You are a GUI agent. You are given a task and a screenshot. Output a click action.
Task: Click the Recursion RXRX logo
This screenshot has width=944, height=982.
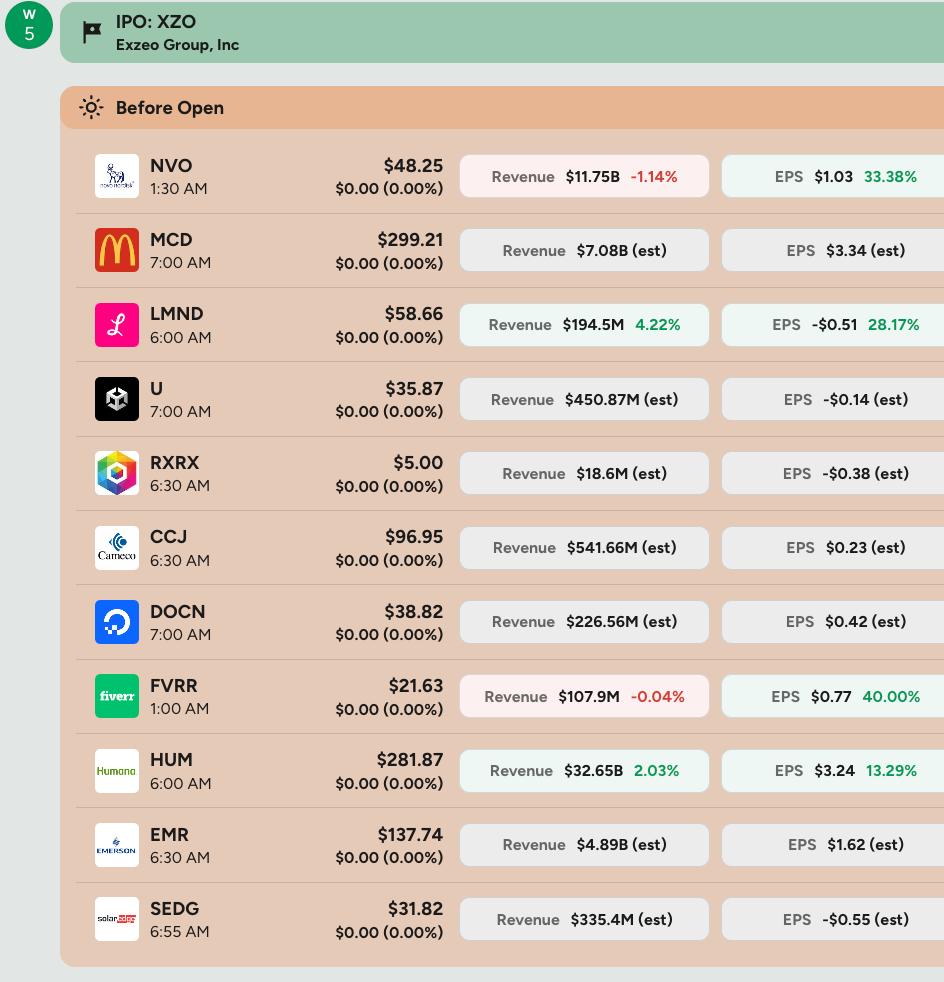coord(117,473)
